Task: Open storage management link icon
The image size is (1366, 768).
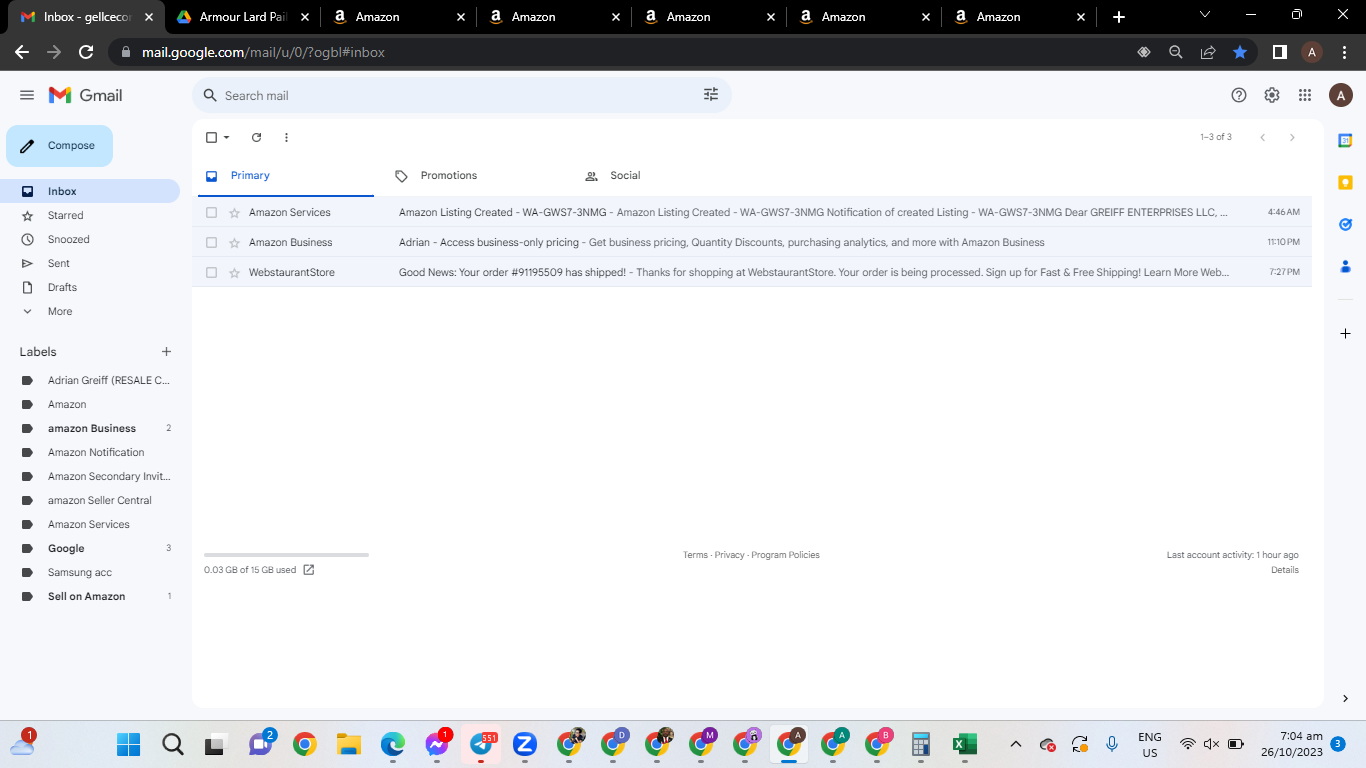Action: 309,570
